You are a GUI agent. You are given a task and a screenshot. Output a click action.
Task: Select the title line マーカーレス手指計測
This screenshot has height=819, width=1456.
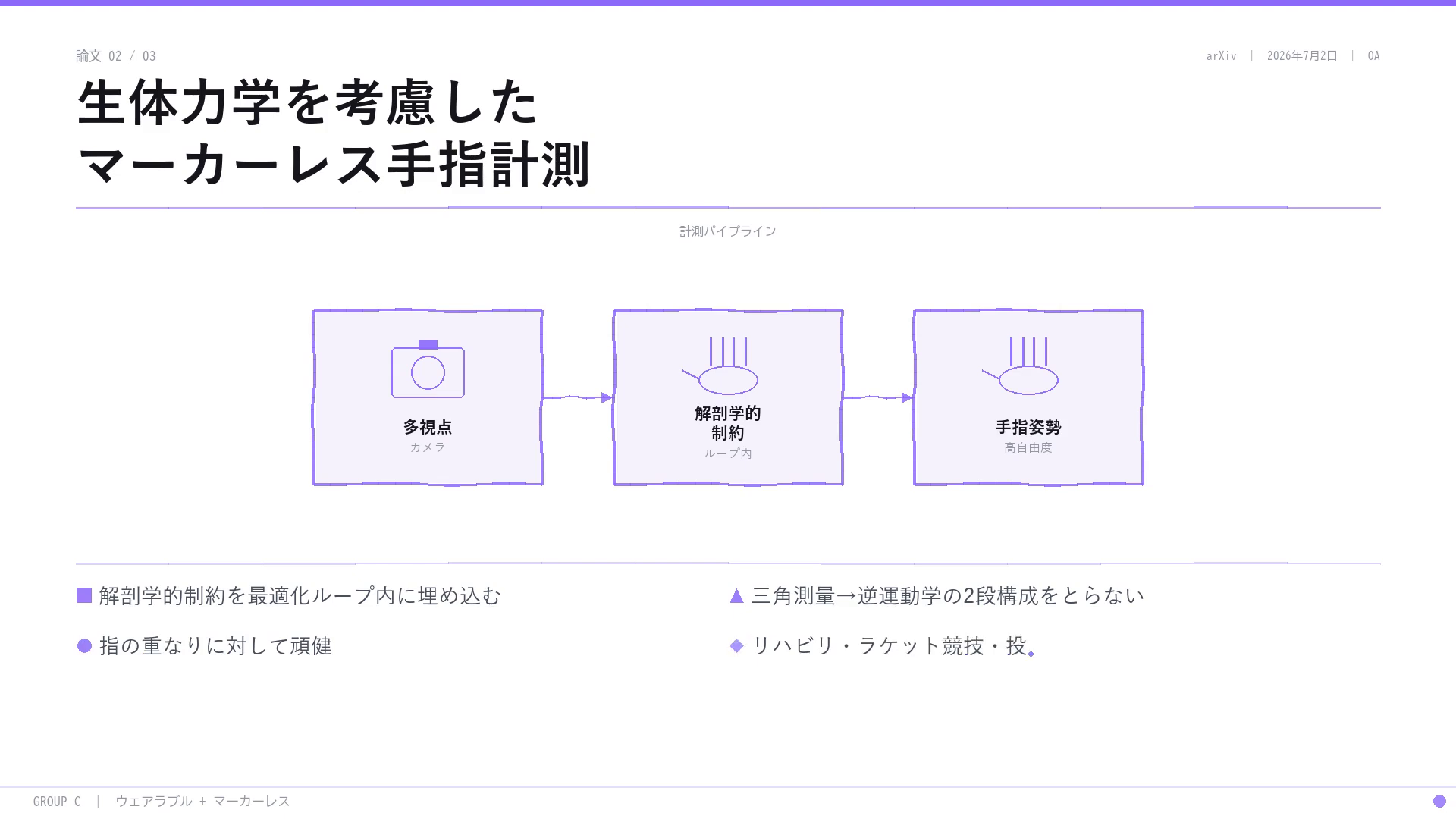pos(334,164)
